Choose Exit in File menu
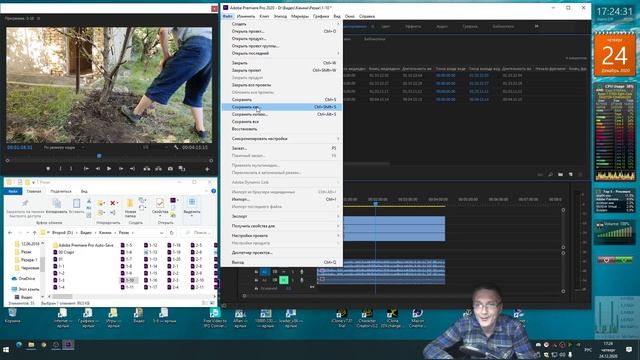This screenshot has height=360, width=640. pos(282,262)
